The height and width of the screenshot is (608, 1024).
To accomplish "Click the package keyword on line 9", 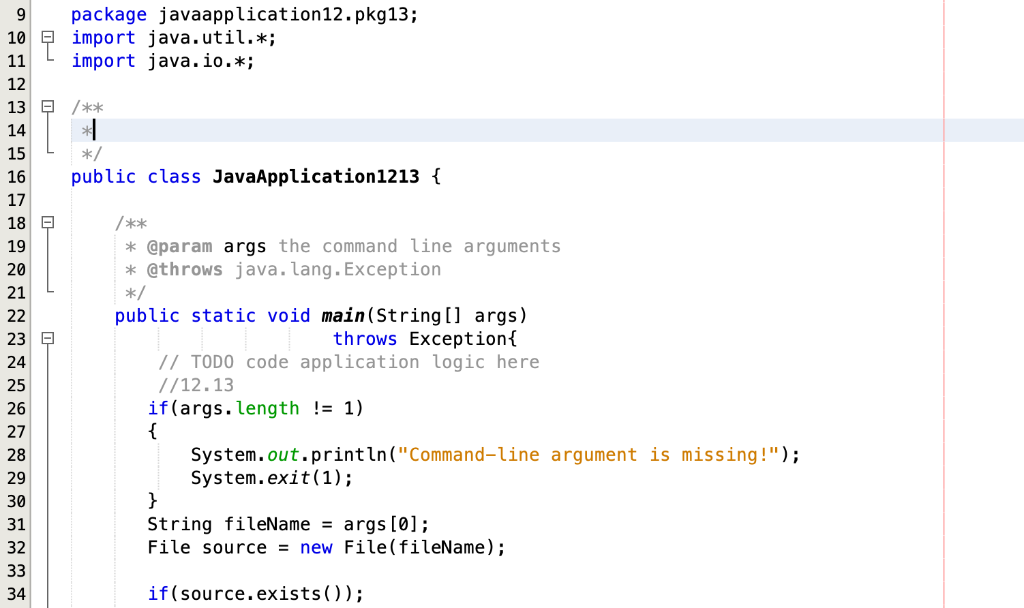I will (x=109, y=14).
